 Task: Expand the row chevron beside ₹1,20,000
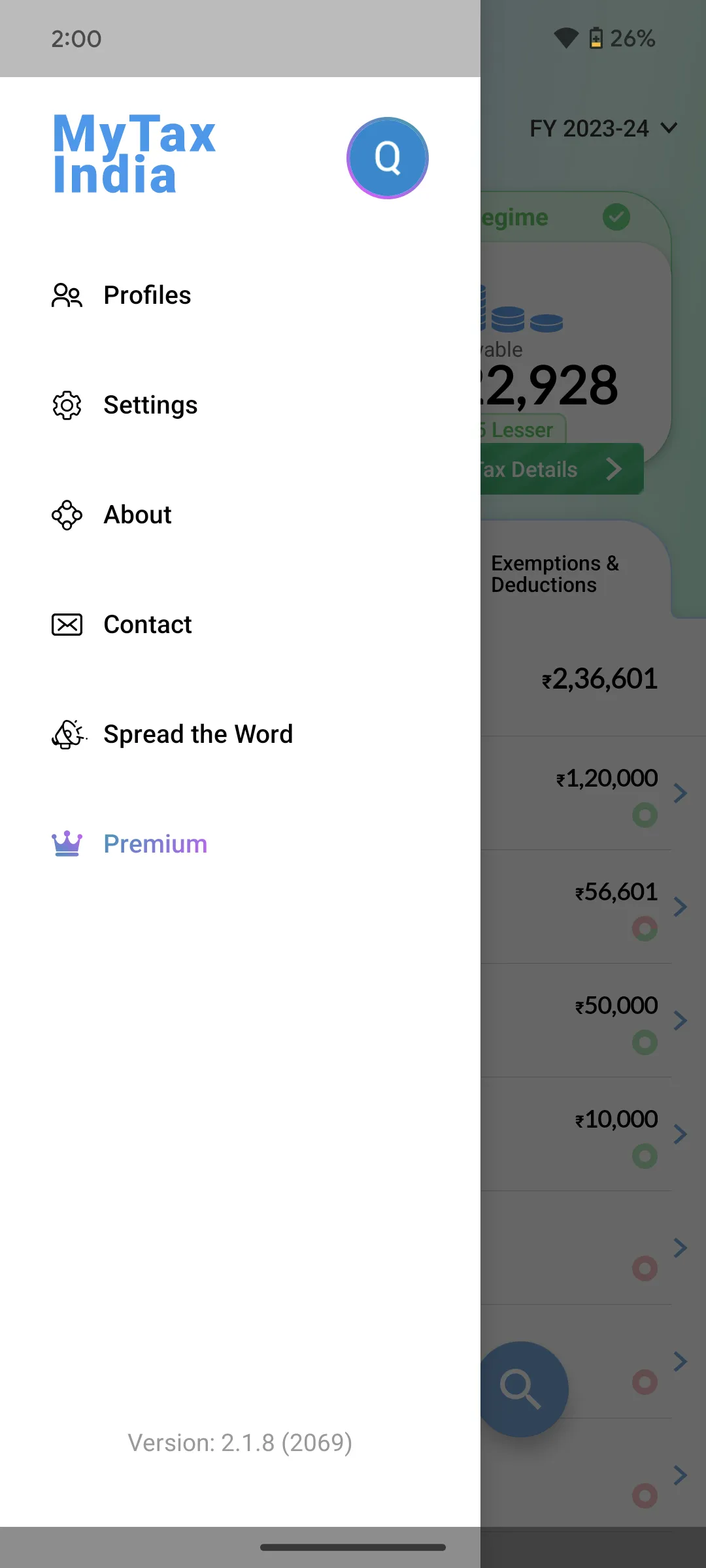pos(681,792)
